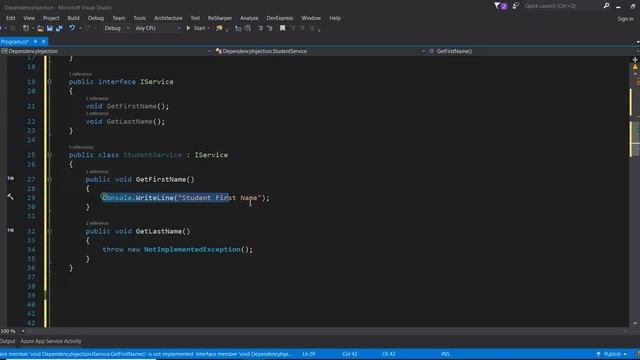Viewport: 640px width, 360px height.
Task: Click the new project toolbar icon
Action: tap(26, 28)
